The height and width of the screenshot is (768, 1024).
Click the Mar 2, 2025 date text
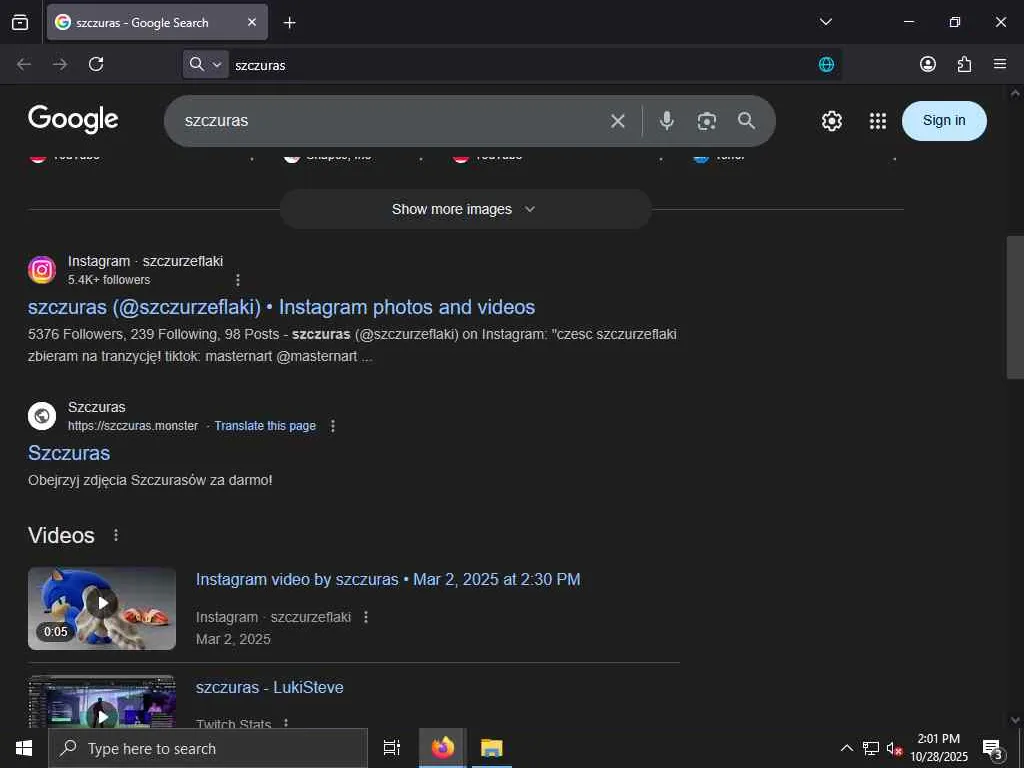pyautogui.click(x=233, y=639)
